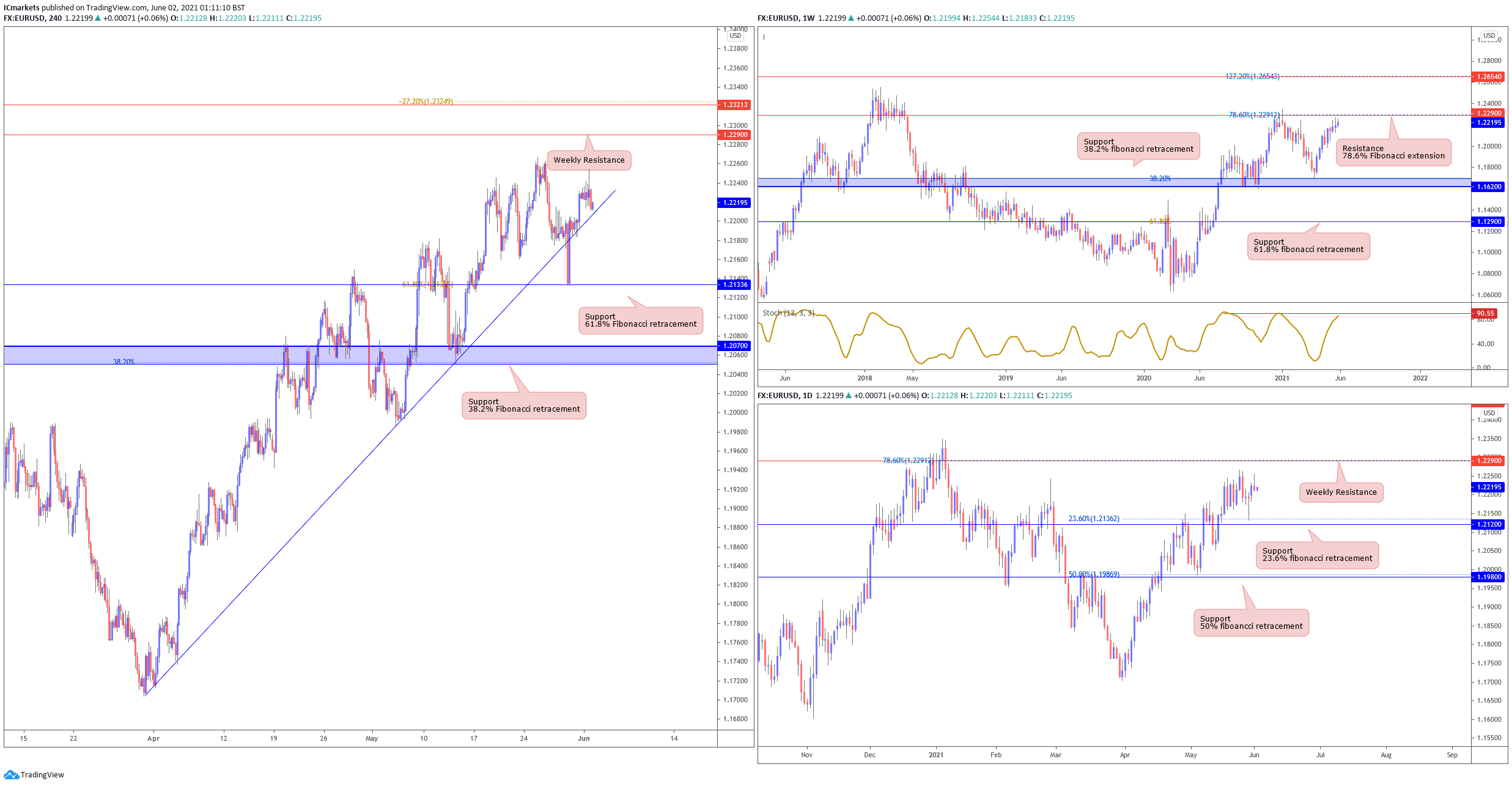
Task: Click Sep on daily chart time axis
Action: point(1452,755)
